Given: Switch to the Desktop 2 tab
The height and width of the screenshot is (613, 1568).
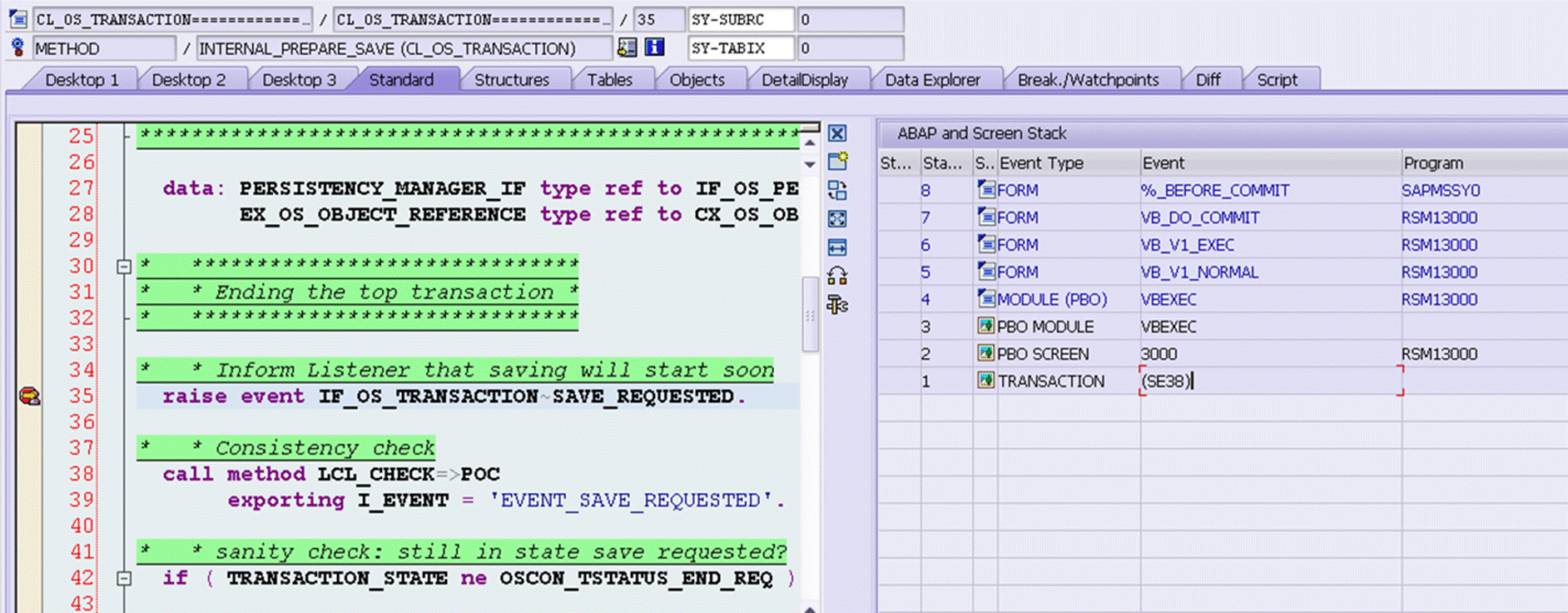Looking at the screenshot, I should pyautogui.click(x=189, y=80).
